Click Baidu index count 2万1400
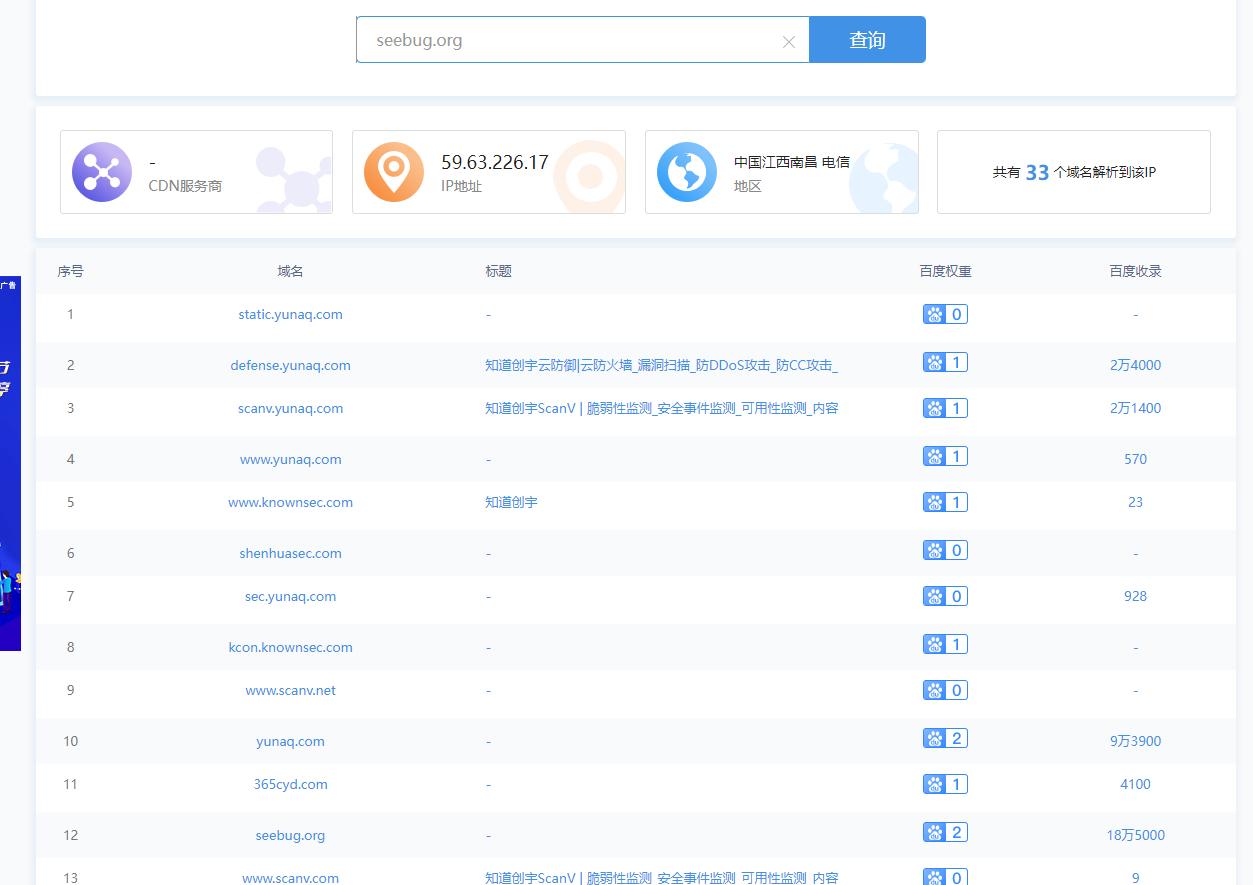 (1135, 408)
